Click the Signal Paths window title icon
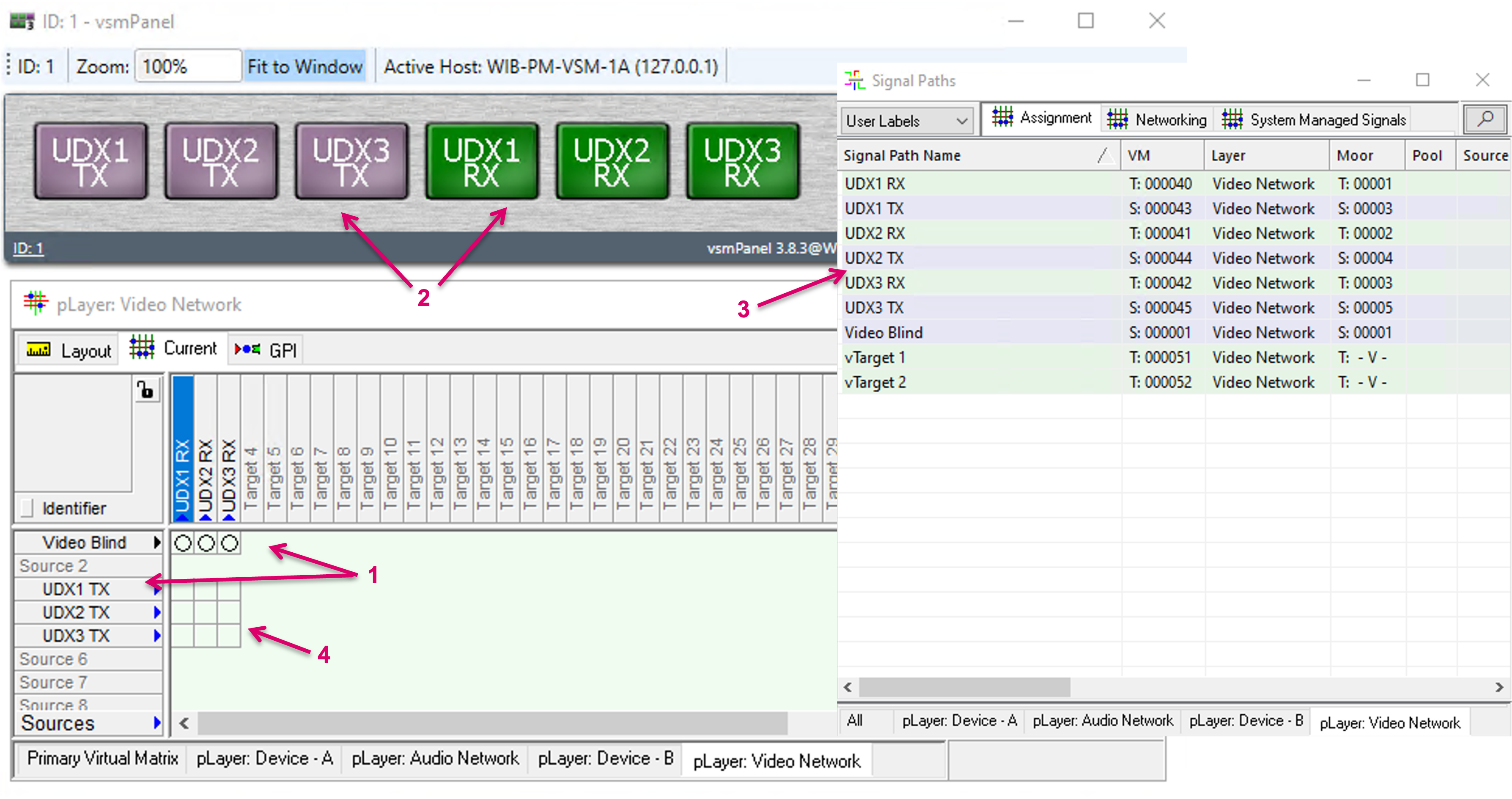This screenshot has width=1512, height=799. (854, 80)
